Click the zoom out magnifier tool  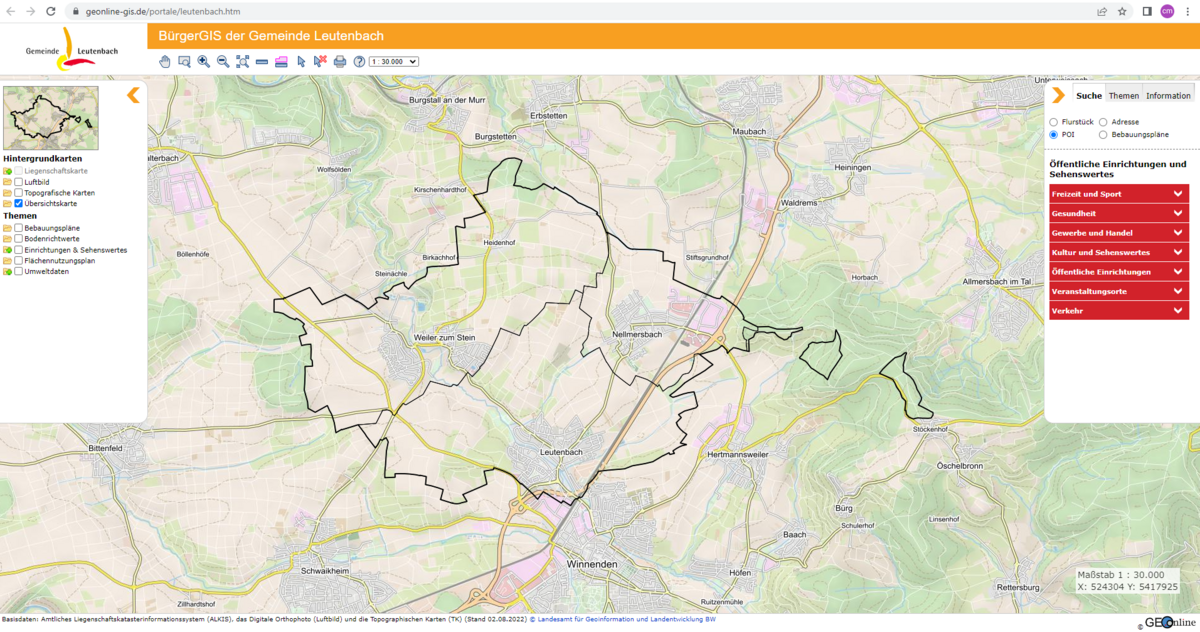tap(223, 61)
